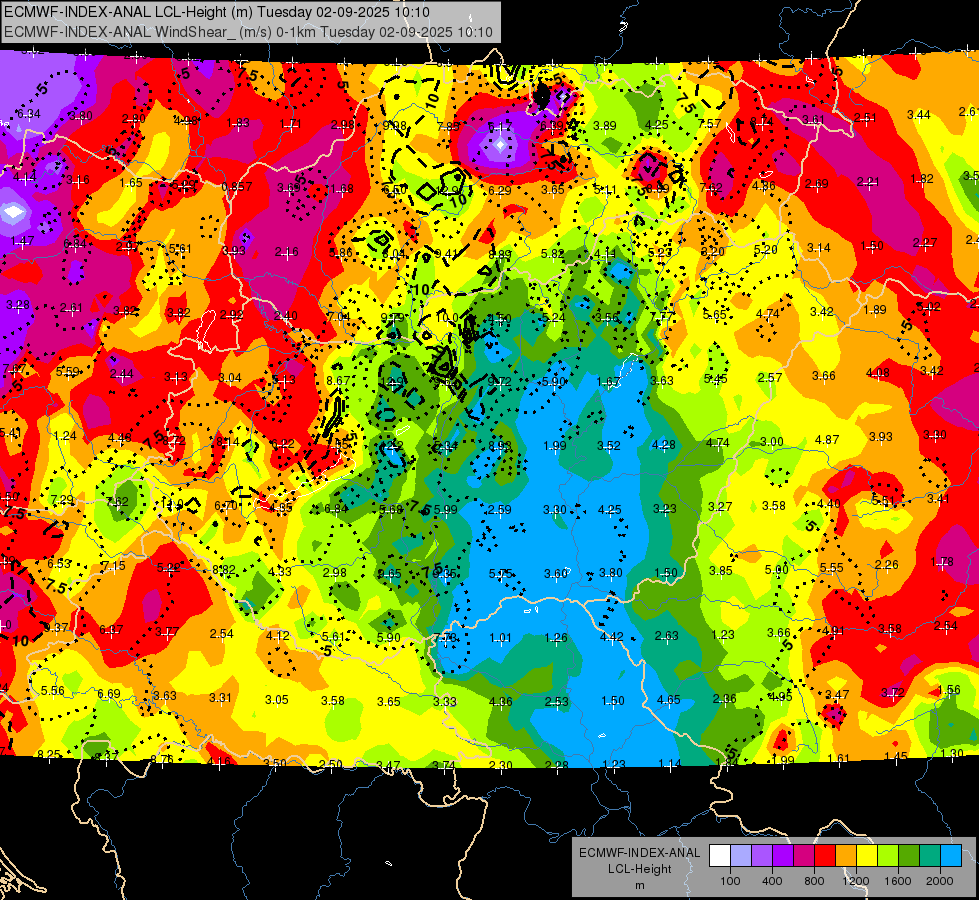This screenshot has width=979, height=900.
Task: Click the red legend swatch
Action: click(x=825, y=856)
